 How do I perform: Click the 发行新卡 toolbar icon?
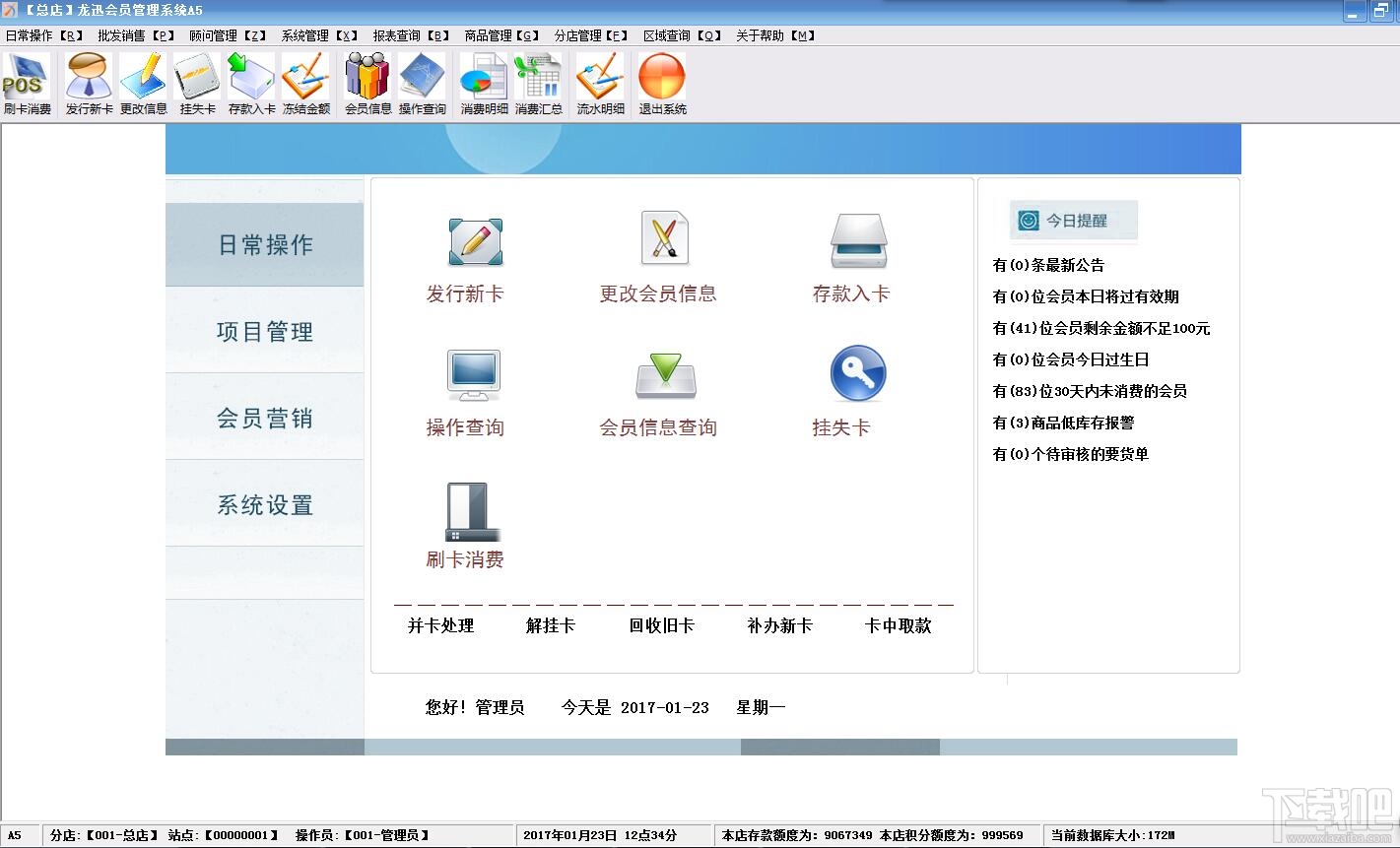pyautogui.click(x=89, y=84)
